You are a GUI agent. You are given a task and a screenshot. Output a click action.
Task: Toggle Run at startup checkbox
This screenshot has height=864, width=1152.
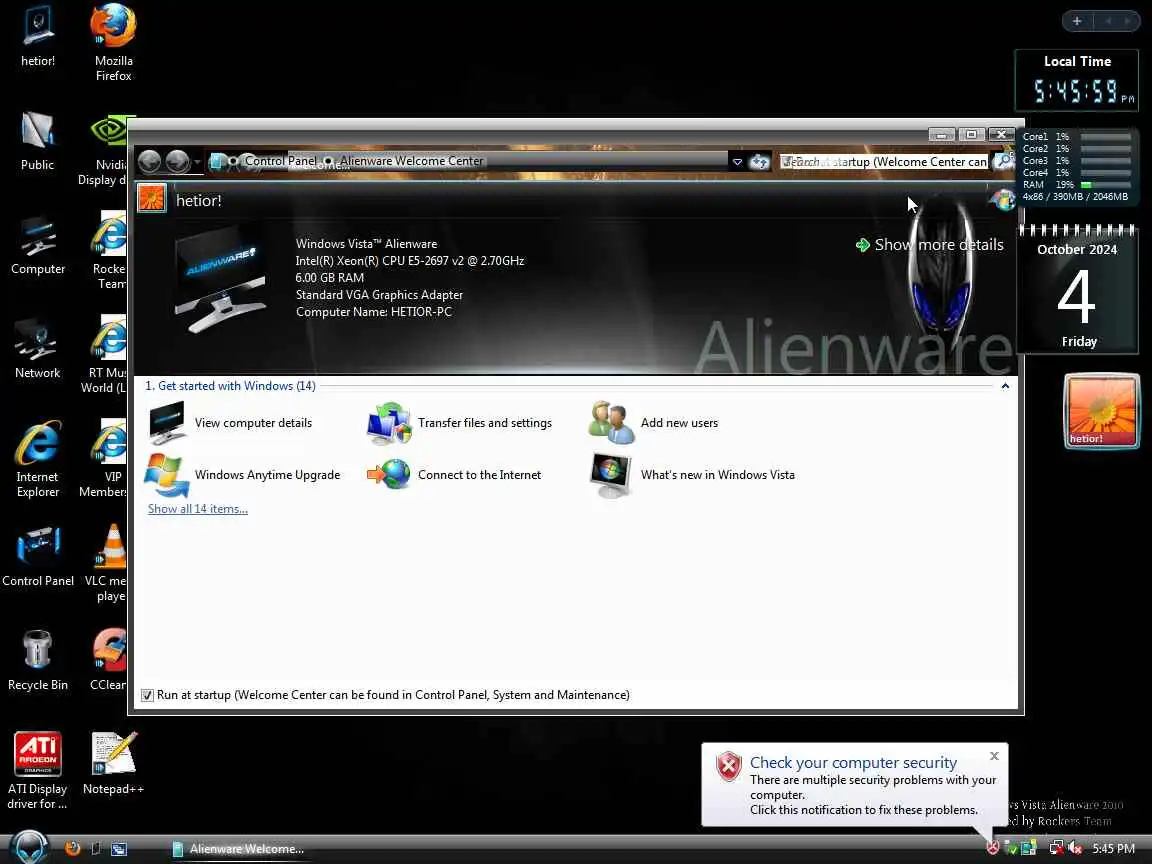(147, 695)
